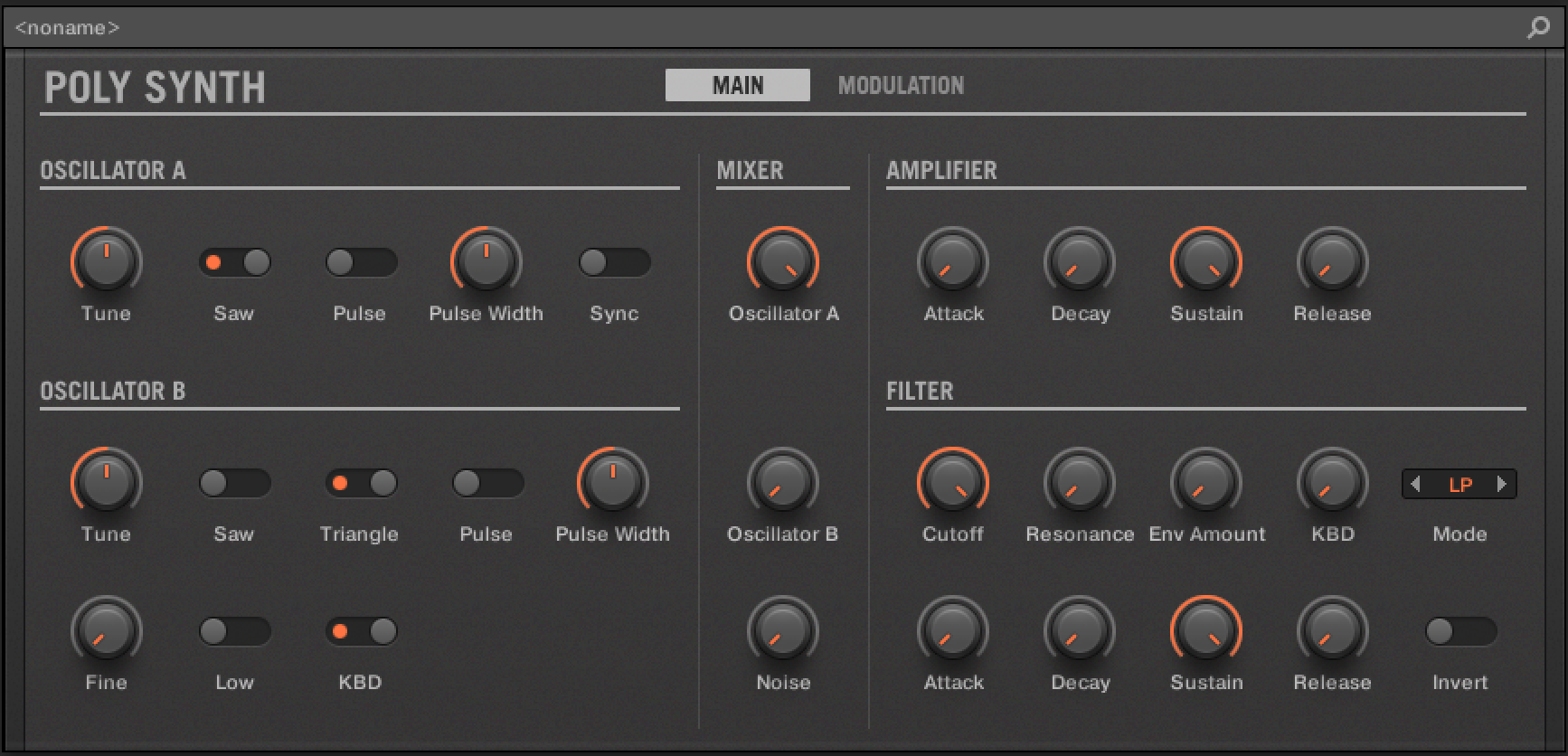This screenshot has height=756, width=1568.
Task: Click the Oscillator A Tune knob
Action: pos(107,262)
